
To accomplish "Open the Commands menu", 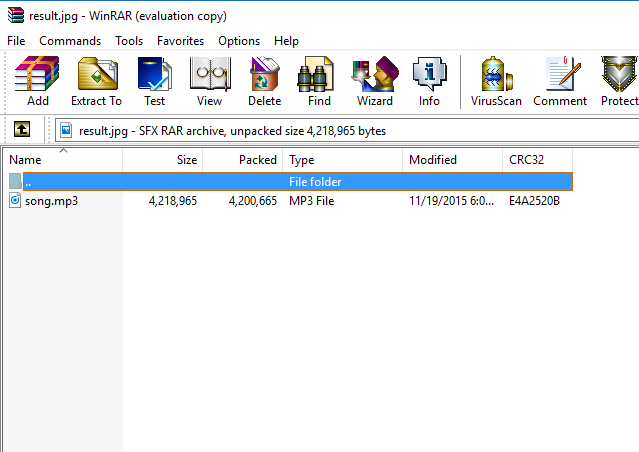I will click(x=70, y=41).
